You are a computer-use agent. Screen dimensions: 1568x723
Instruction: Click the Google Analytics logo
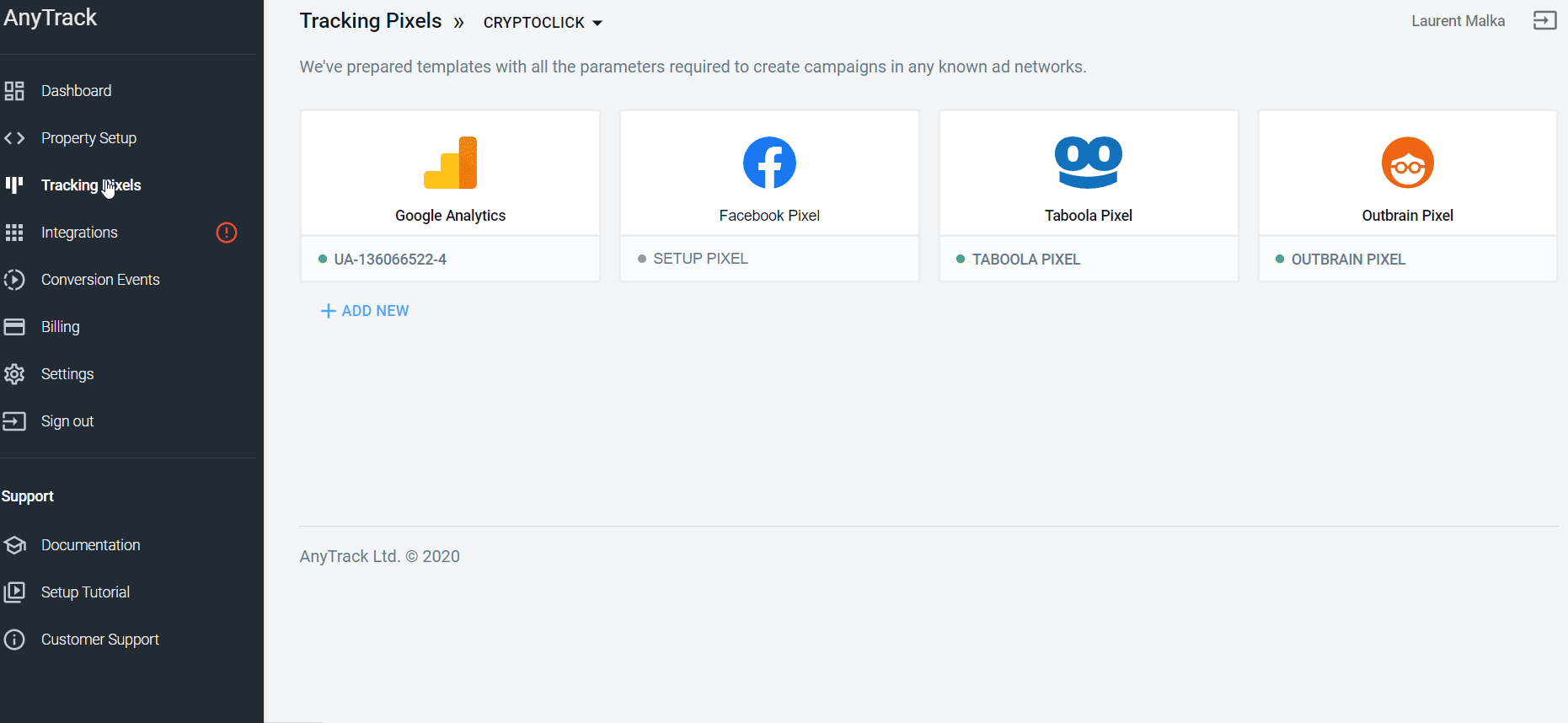coord(451,163)
